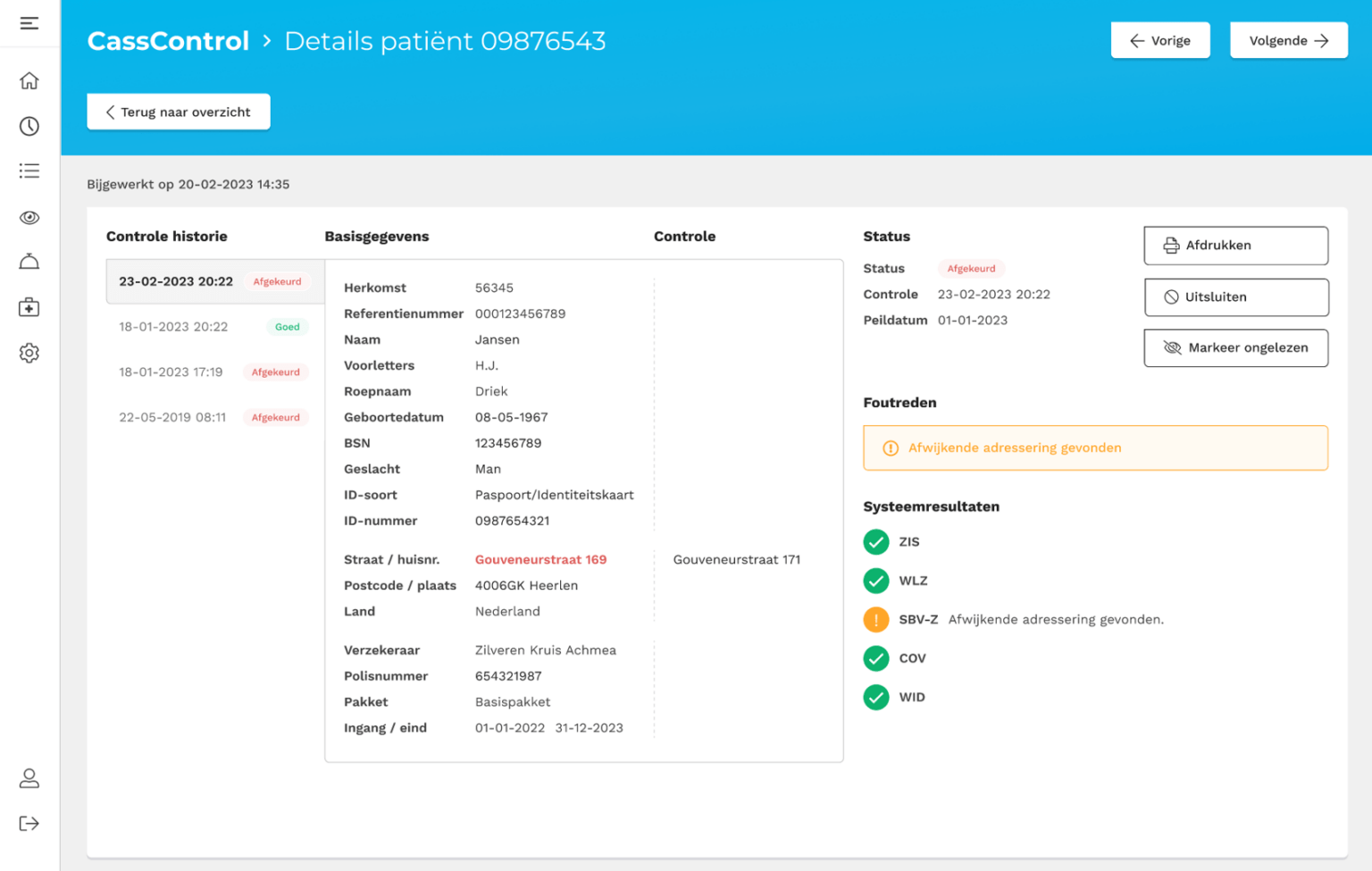This screenshot has width=1372, height=871.
Task: Click the logout icon at bottom
Action: pyautogui.click(x=29, y=824)
